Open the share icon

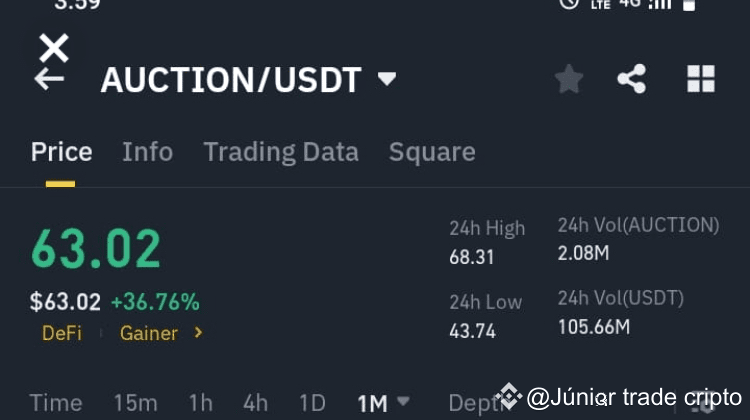pos(631,79)
